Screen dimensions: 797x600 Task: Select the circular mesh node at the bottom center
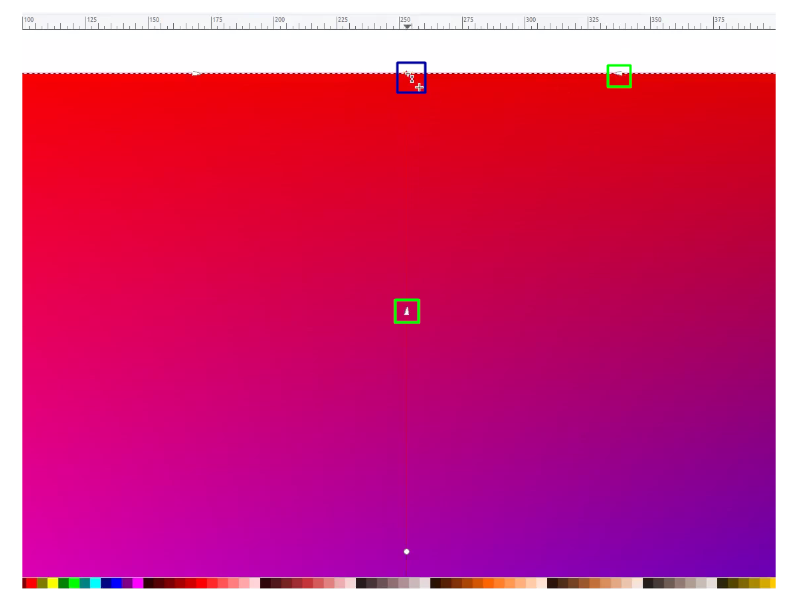tap(407, 551)
